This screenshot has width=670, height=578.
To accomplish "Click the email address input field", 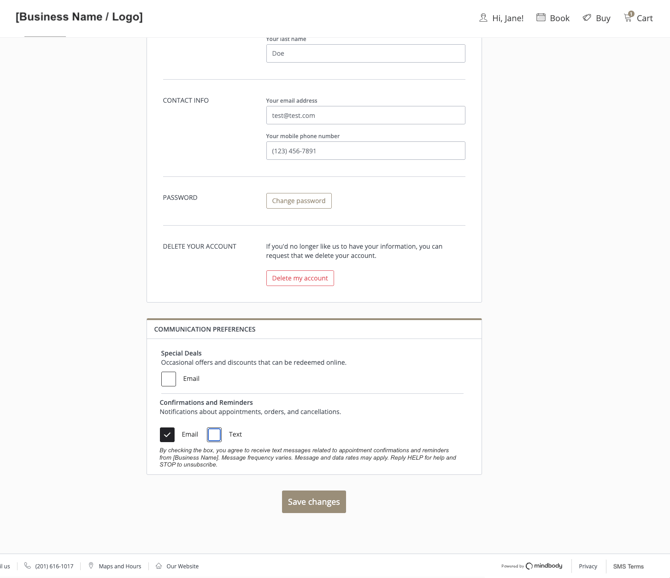I will [x=366, y=115].
